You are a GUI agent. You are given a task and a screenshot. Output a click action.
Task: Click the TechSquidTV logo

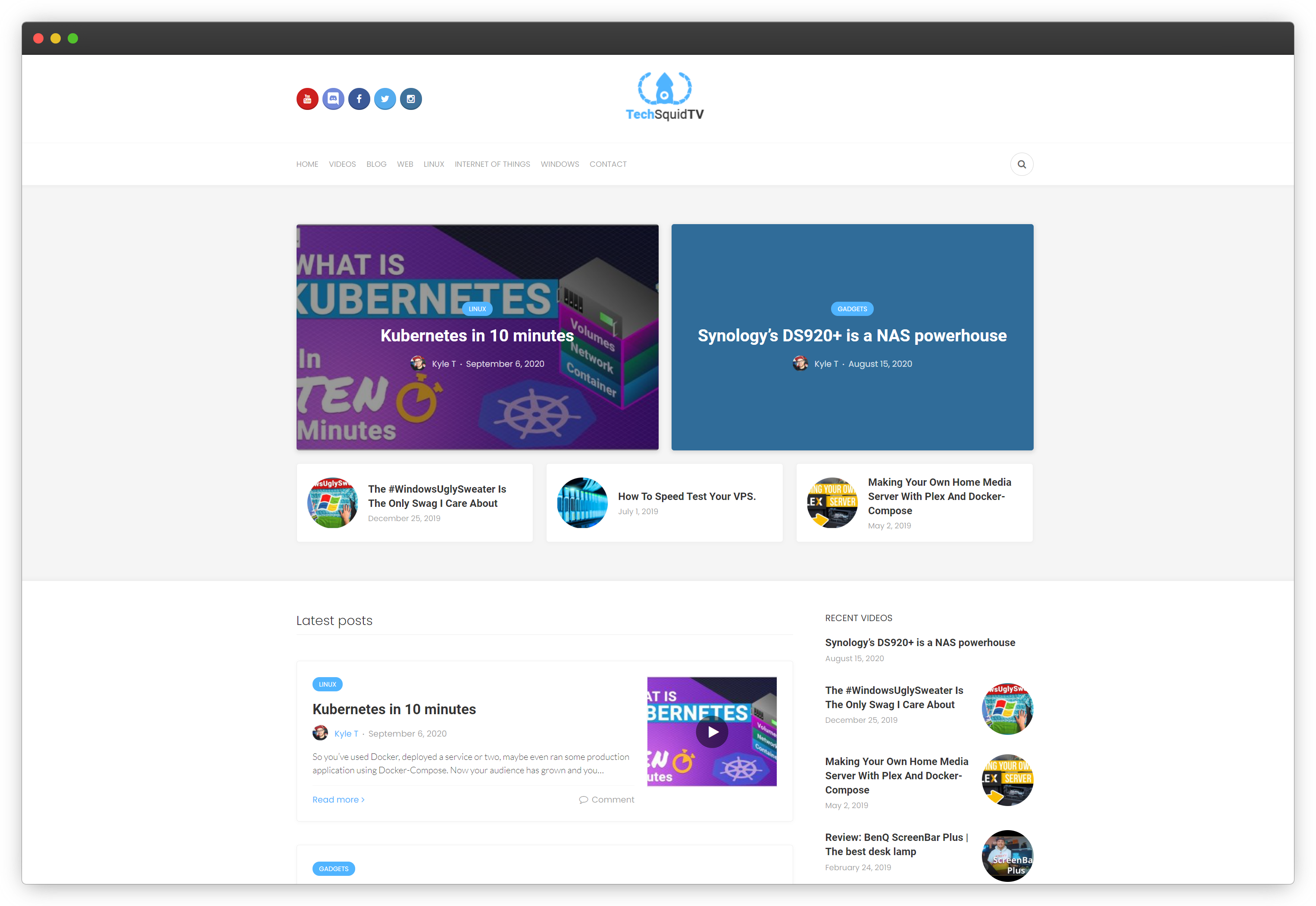point(664,97)
